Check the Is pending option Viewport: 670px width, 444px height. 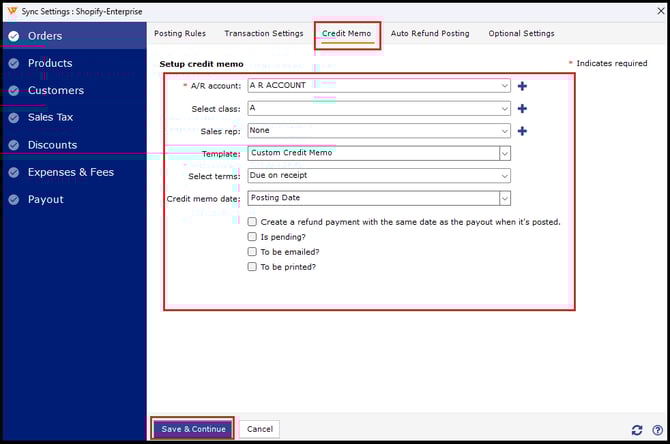(253, 237)
